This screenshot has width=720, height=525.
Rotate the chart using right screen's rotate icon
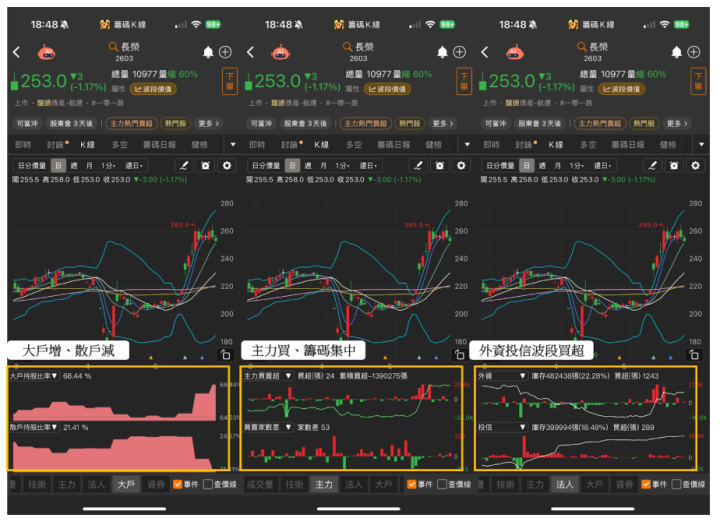[694, 355]
